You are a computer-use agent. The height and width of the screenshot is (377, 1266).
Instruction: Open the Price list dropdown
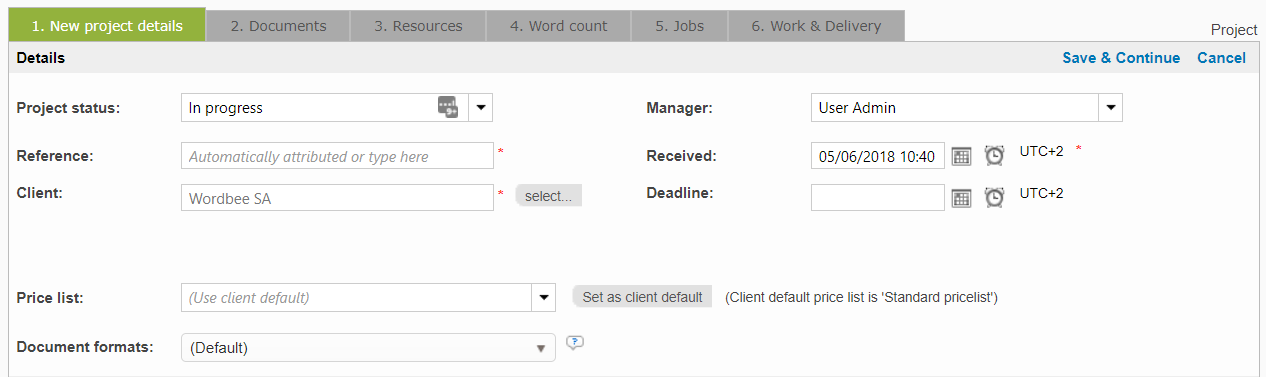click(543, 297)
